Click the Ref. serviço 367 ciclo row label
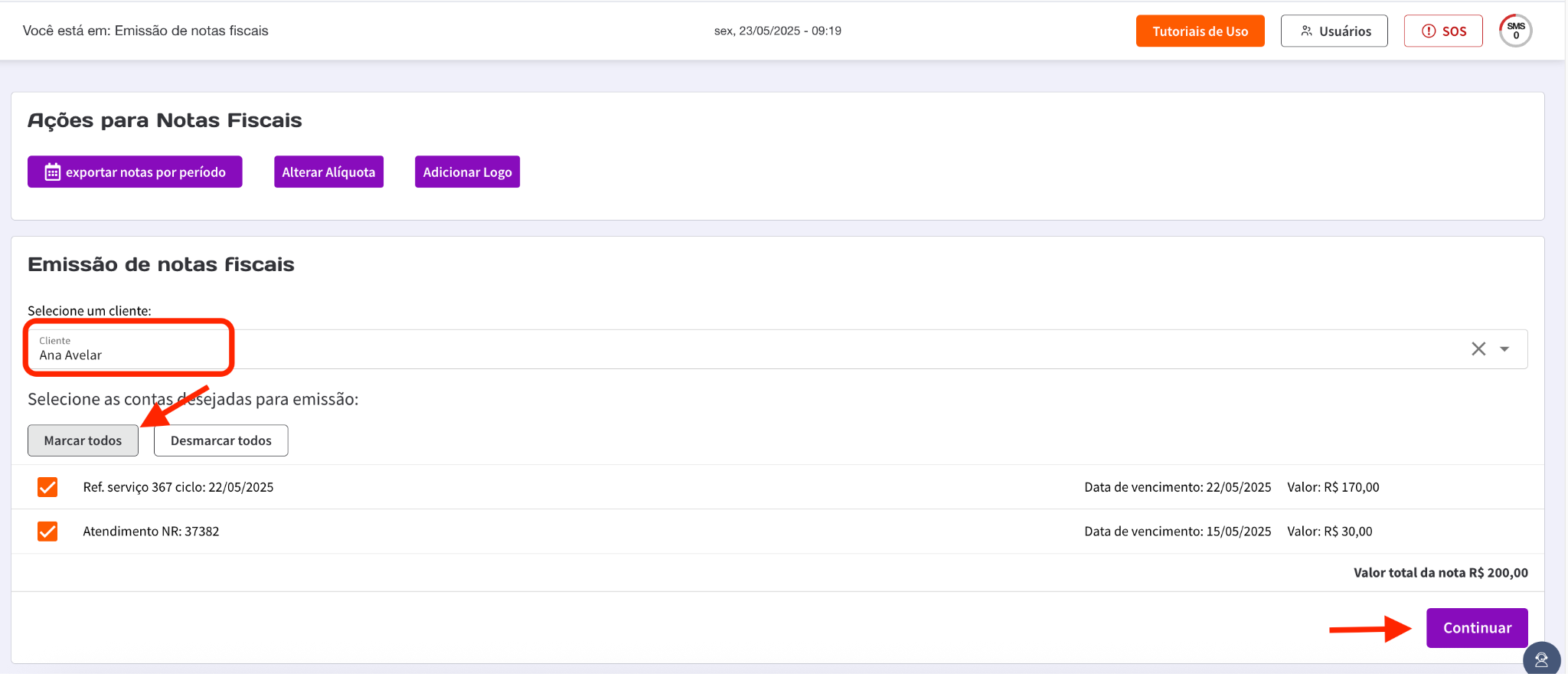Screen dimensions: 1568x674 pos(178,487)
